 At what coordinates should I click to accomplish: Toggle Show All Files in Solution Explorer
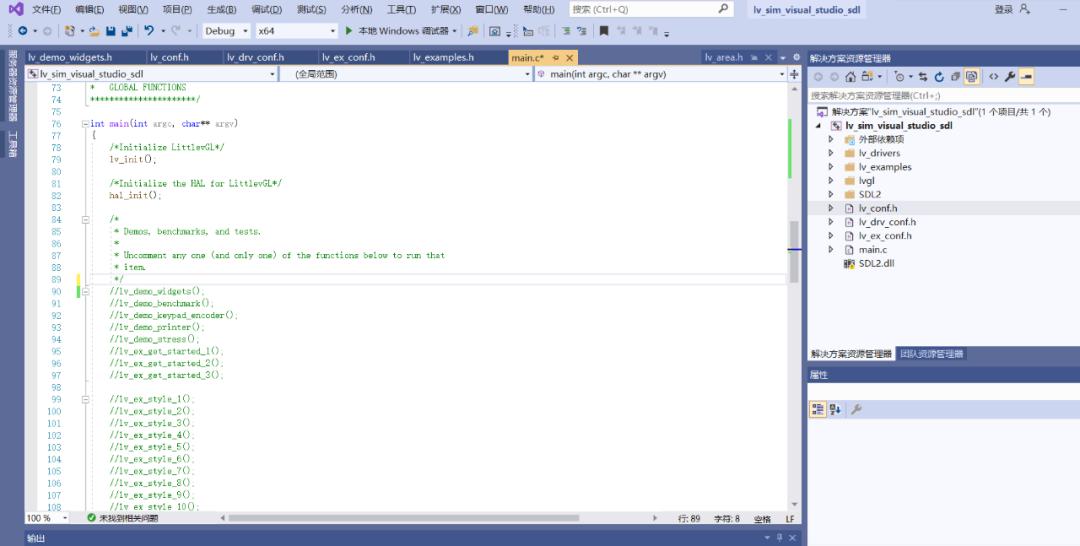coord(971,76)
